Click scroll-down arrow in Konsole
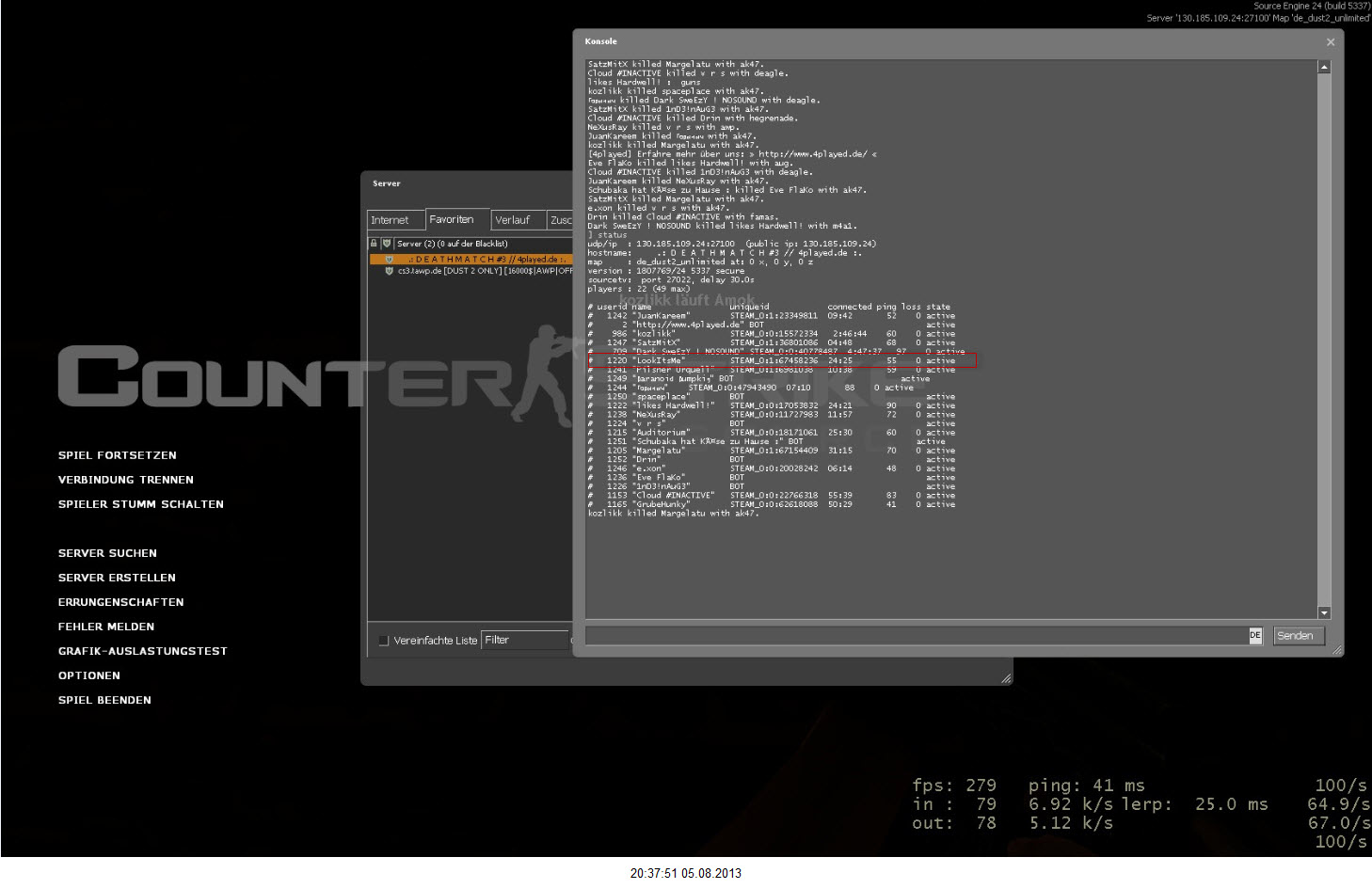Viewport: 1372px width, 889px height. tap(1324, 612)
